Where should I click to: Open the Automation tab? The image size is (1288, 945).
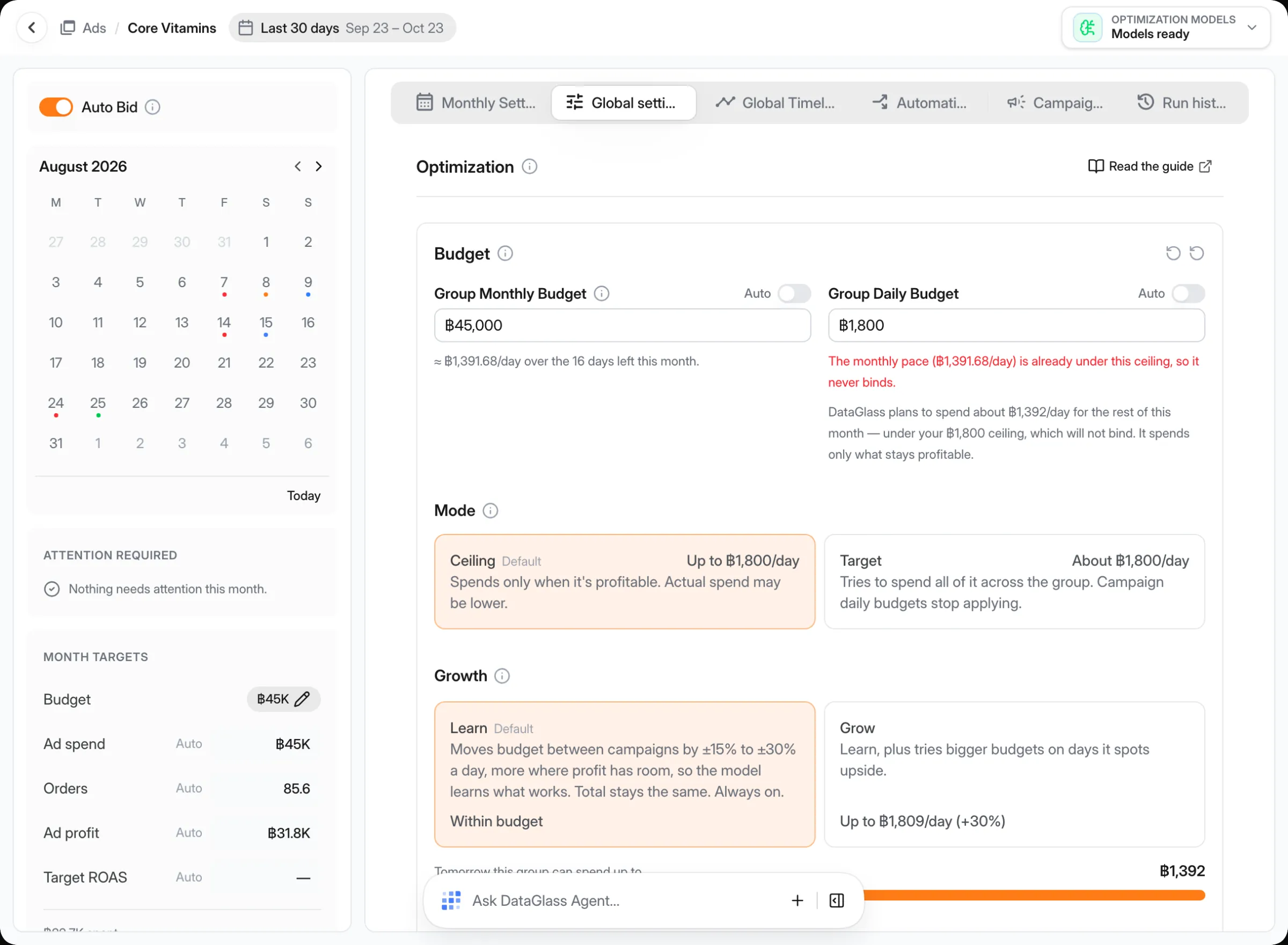point(919,103)
